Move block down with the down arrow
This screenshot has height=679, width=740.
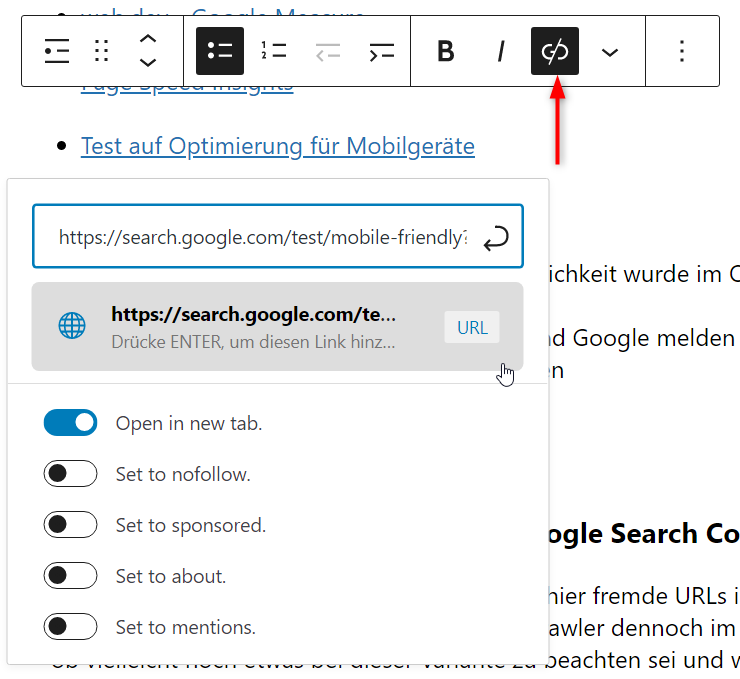[x=147, y=63]
